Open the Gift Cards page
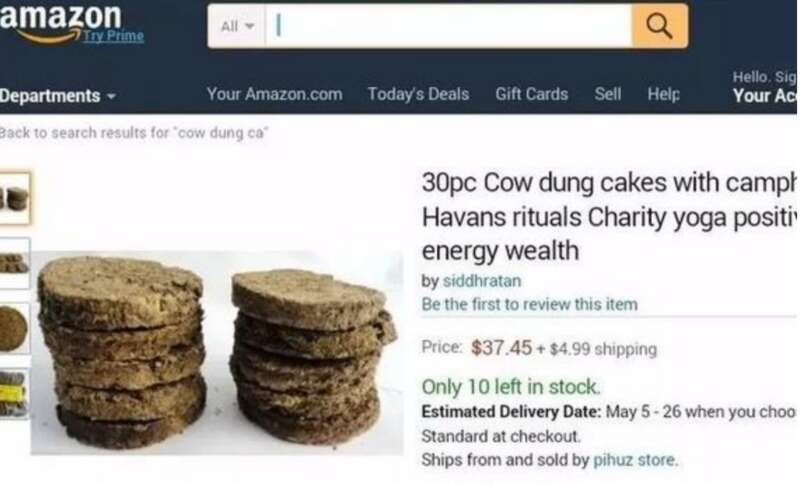Screen dimensions: 800x484 pyautogui.click(x=532, y=94)
